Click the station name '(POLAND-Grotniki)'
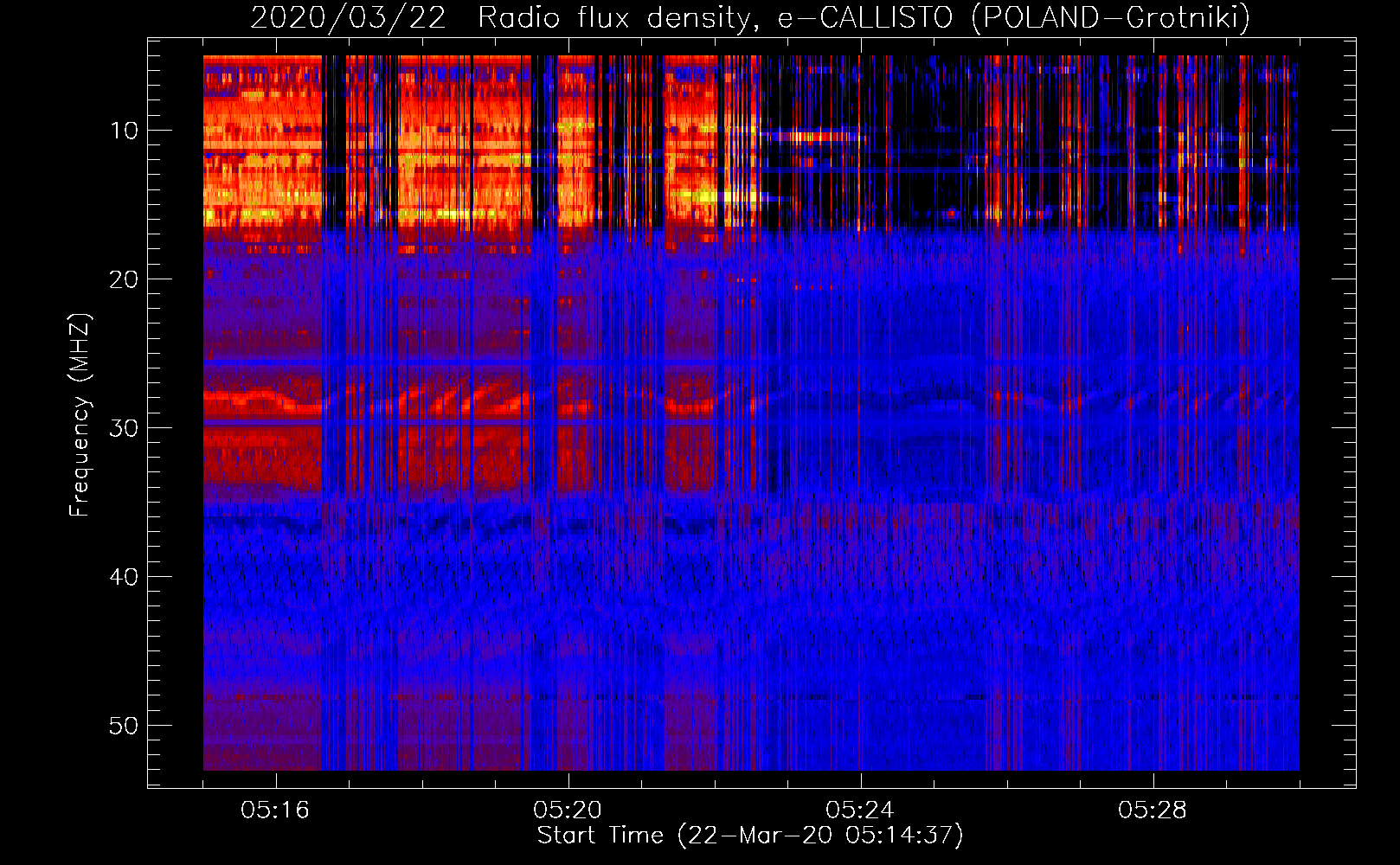The image size is (1400, 865). pyautogui.click(x=1111, y=17)
